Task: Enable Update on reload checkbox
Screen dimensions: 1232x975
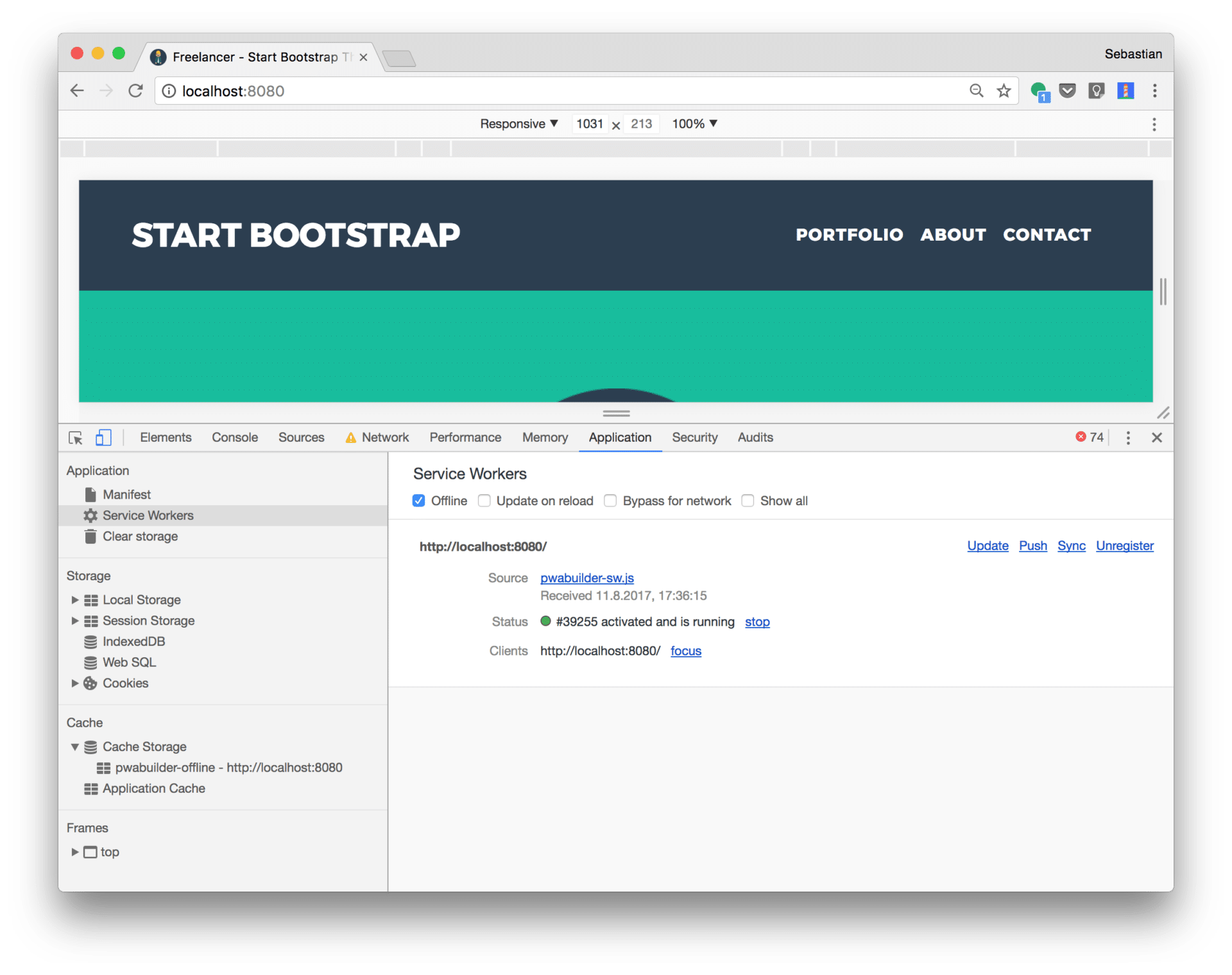Action: click(x=484, y=501)
